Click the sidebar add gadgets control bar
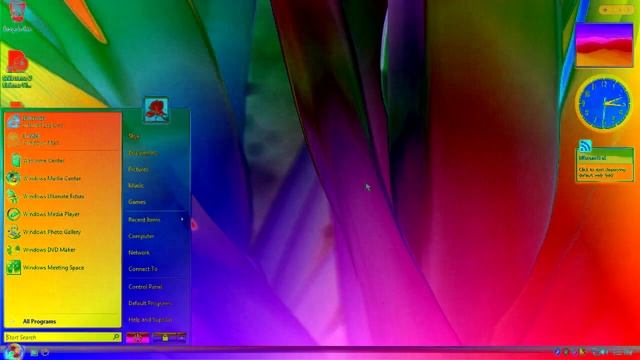This screenshot has width=640, height=360. coord(616,9)
